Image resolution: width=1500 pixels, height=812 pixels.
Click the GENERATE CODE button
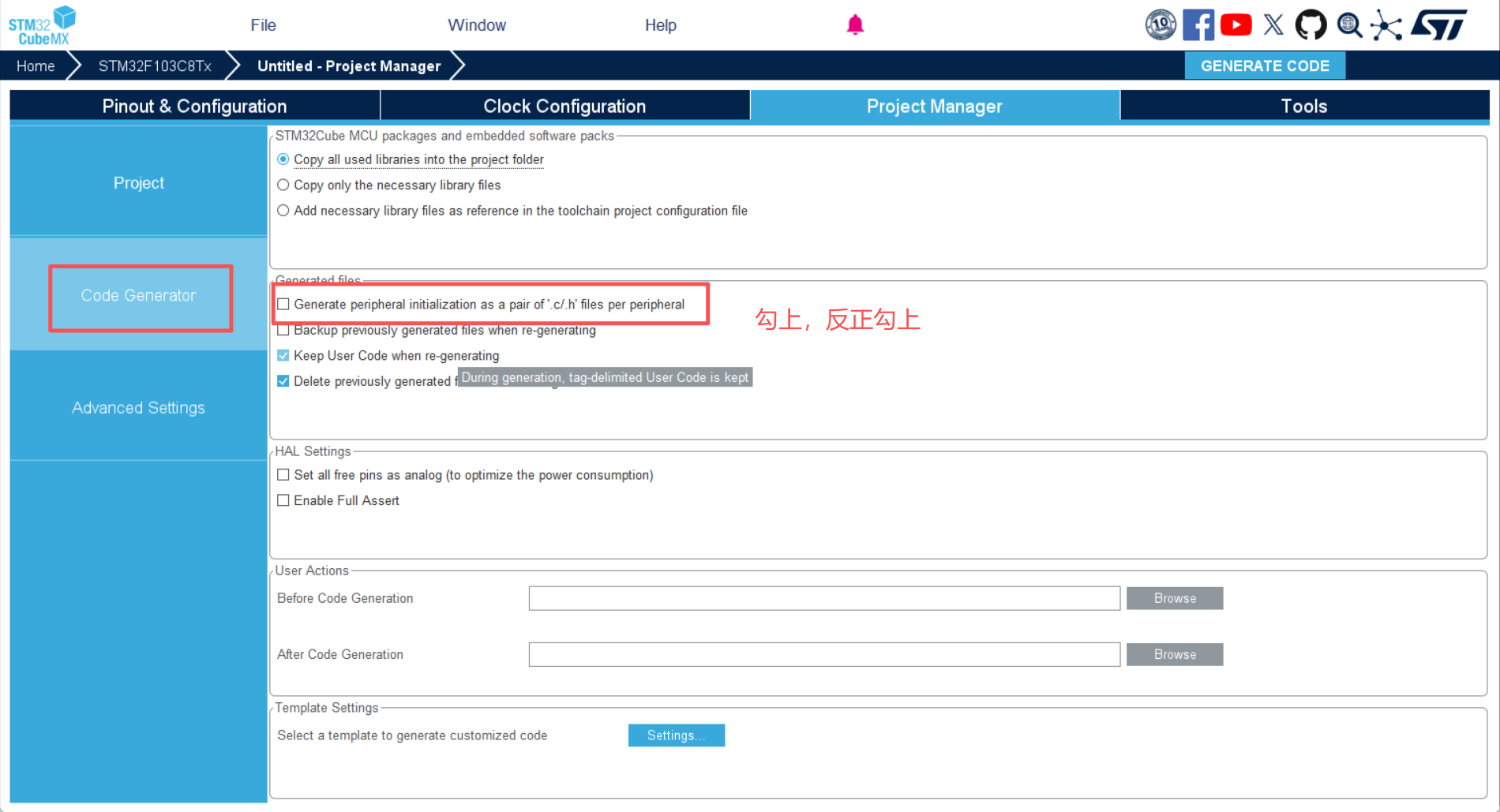pos(1265,65)
